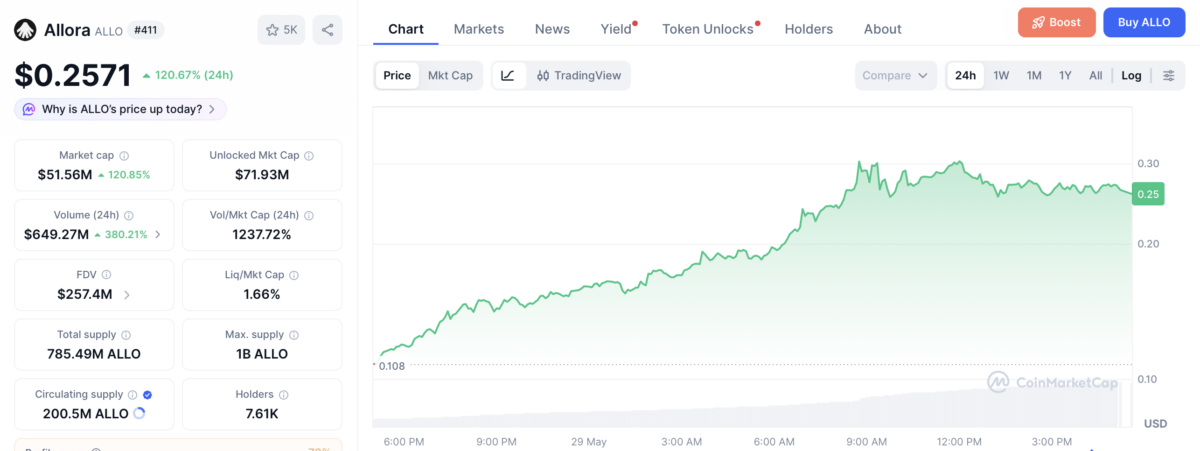Click the rocket Boost button
1200x451 pixels.
coord(1057,22)
